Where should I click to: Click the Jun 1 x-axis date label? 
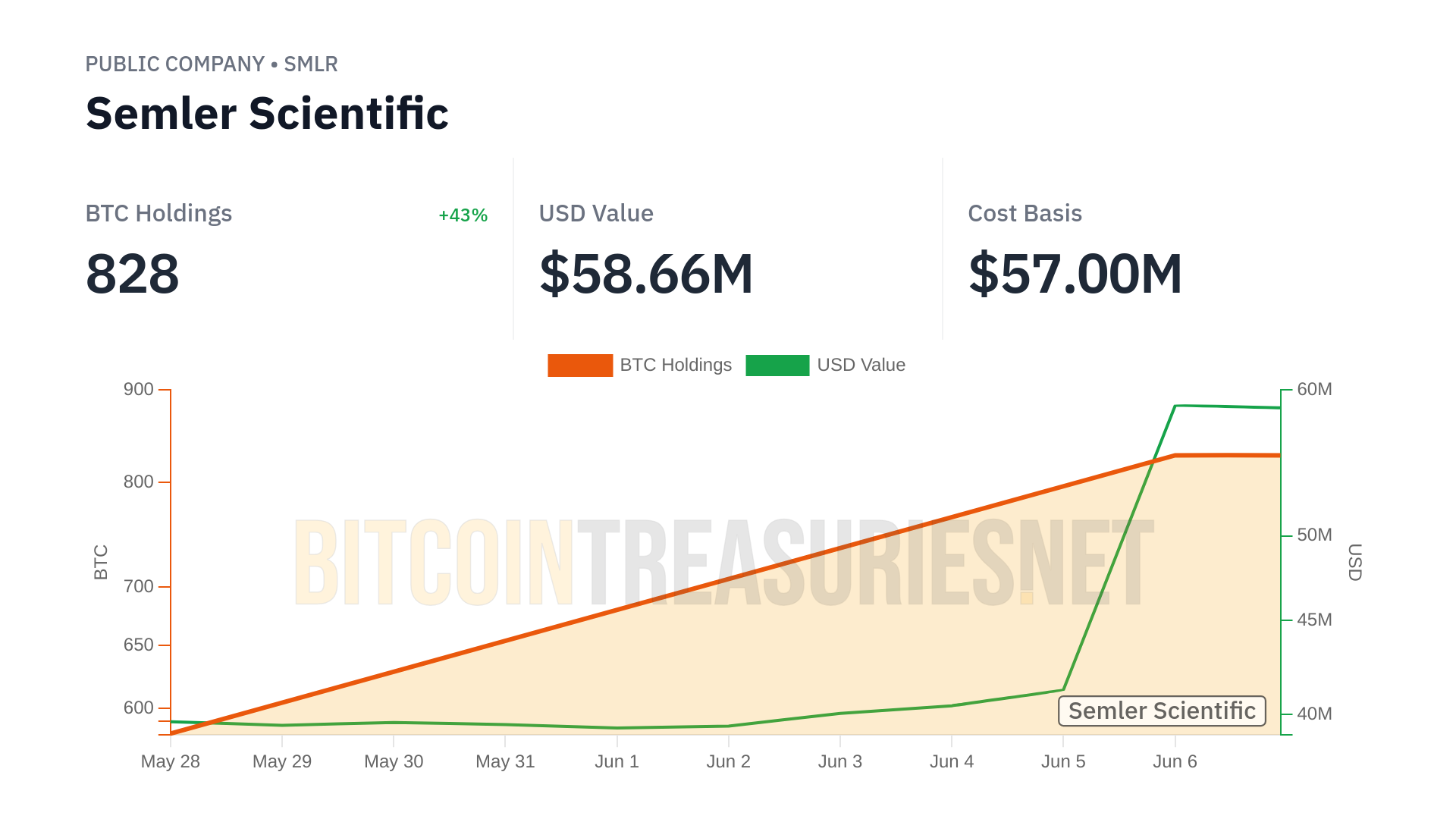click(x=617, y=761)
